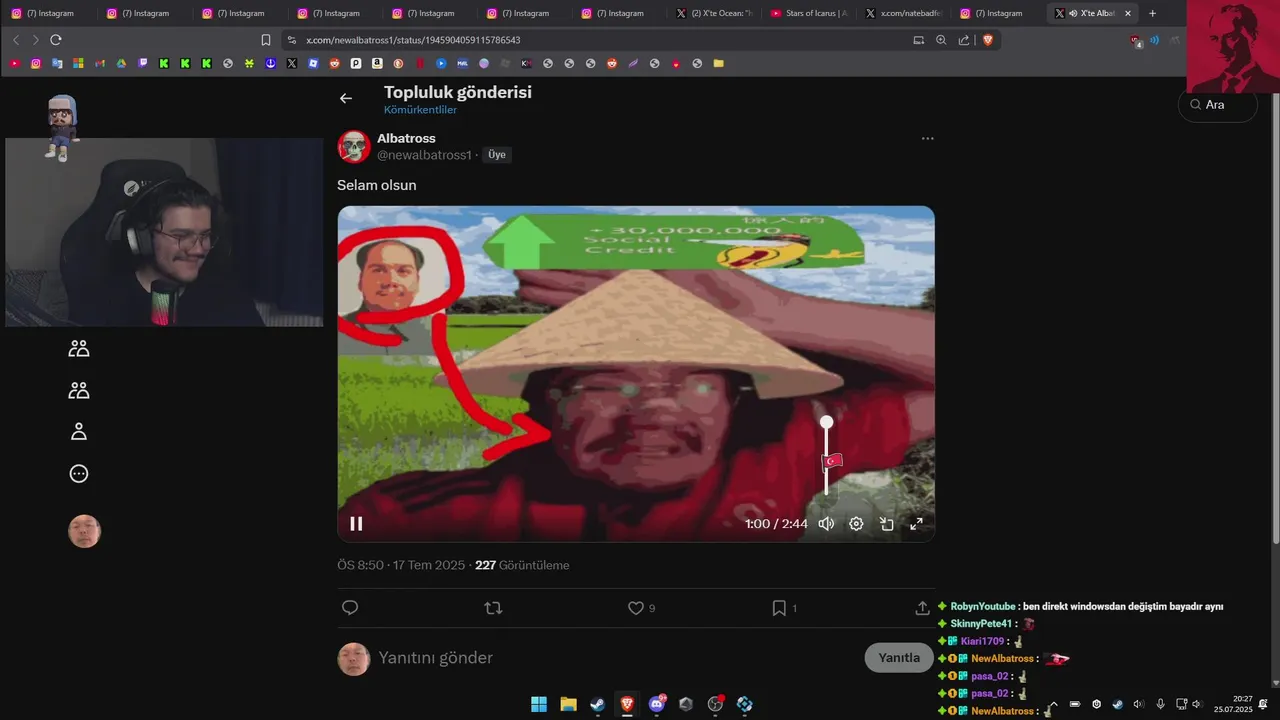The height and width of the screenshot is (720, 1280).
Task: Open the bookmarks folder in the bookmarks bar
Action: [x=718, y=63]
